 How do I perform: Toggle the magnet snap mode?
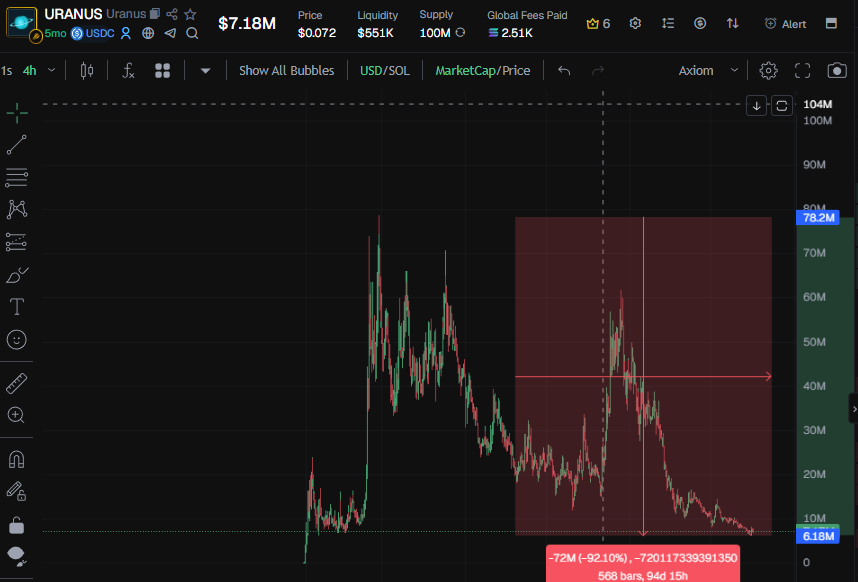coord(17,459)
